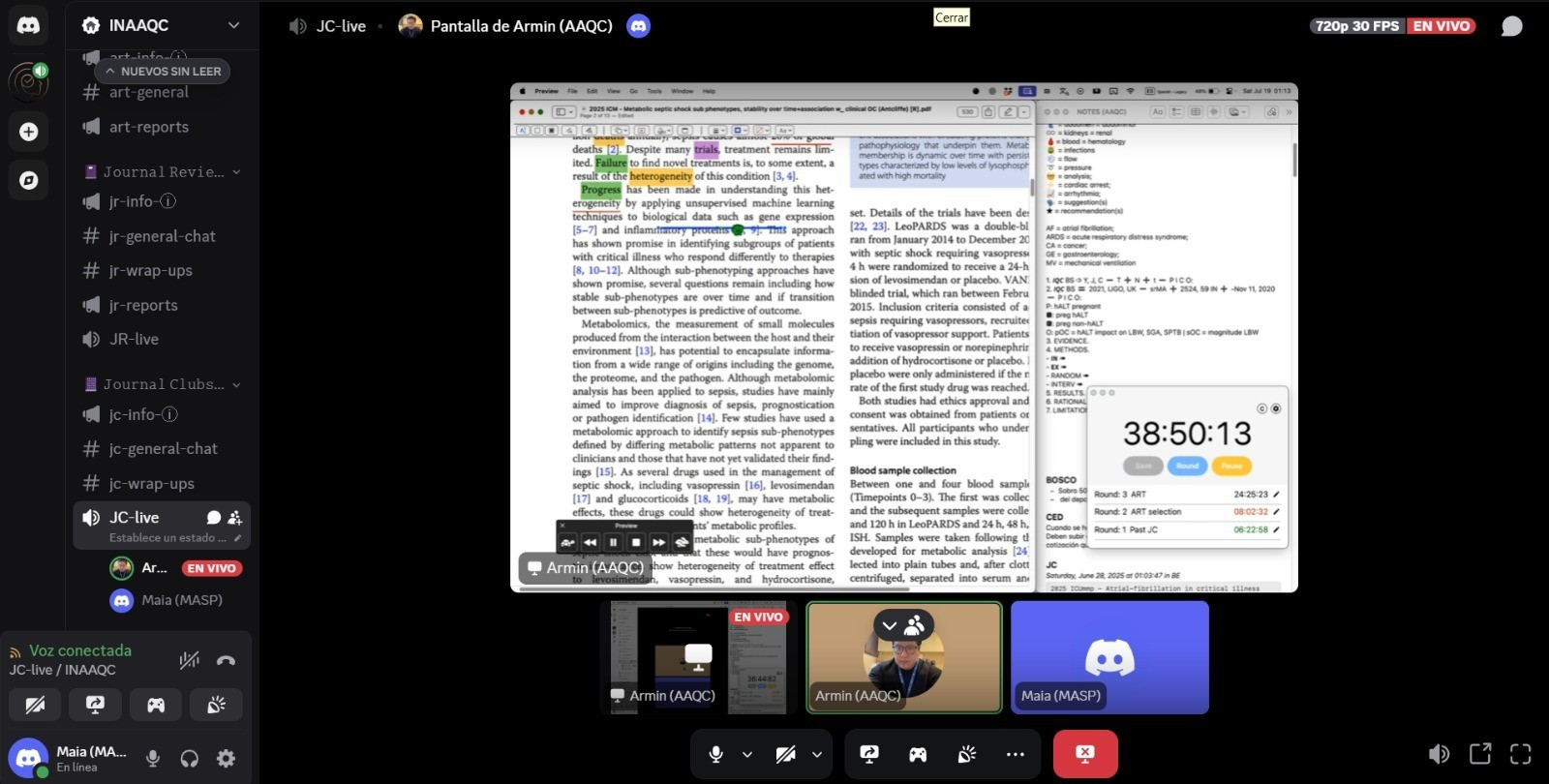Screen dimensions: 1549x784
Task: Select the jc-wrap-ups channel
Action: tap(151, 483)
